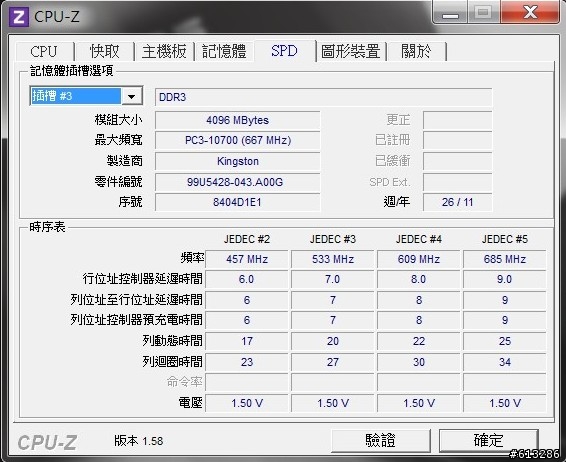Click the empty 更正 field

coord(457,120)
